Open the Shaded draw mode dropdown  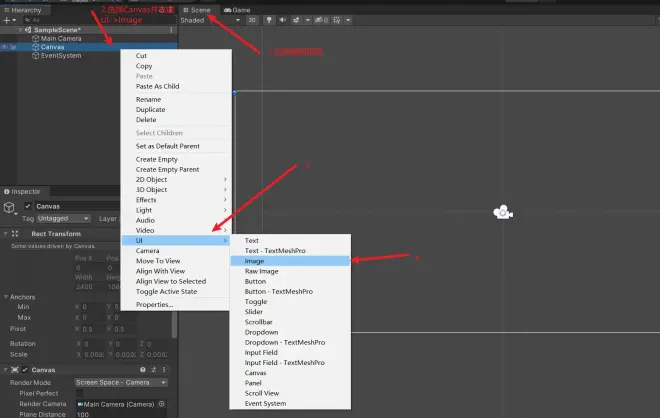tap(210, 20)
